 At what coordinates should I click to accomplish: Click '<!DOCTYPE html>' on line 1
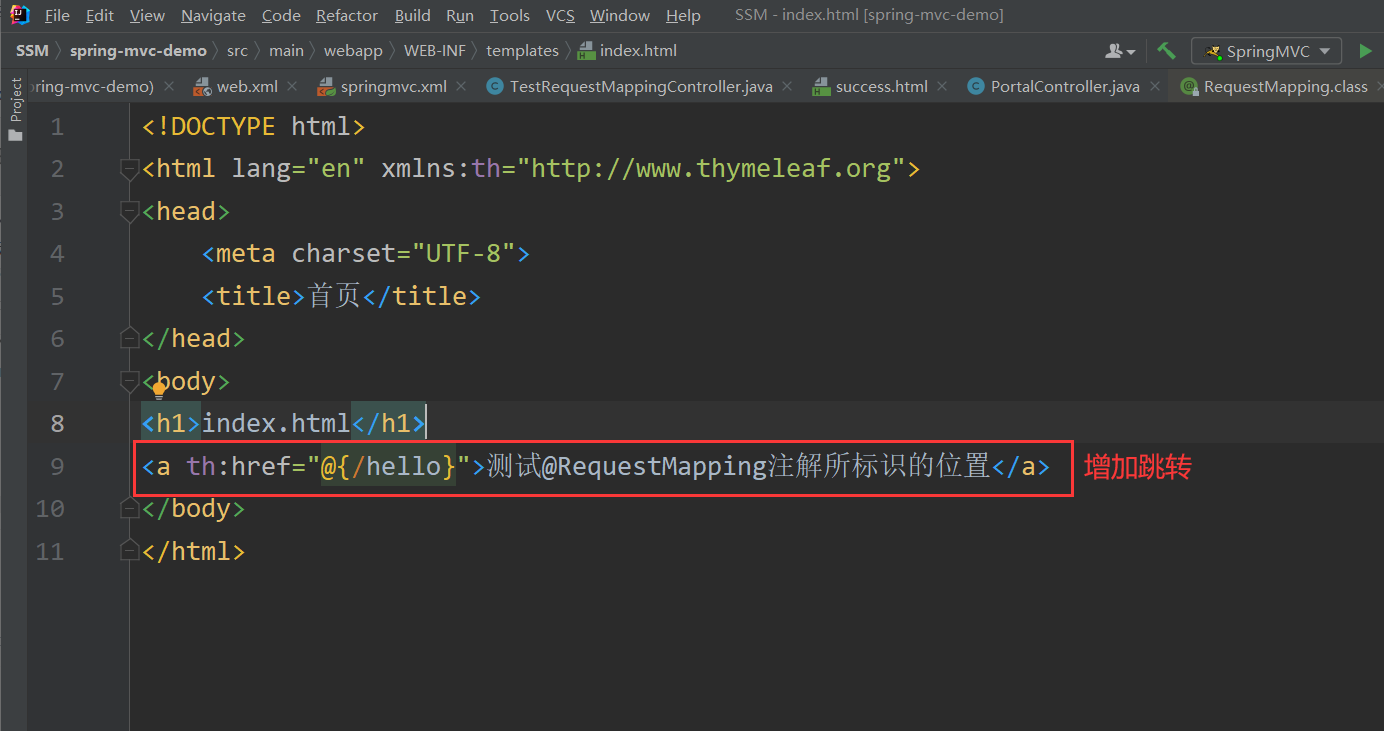pyautogui.click(x=254, y=127)
